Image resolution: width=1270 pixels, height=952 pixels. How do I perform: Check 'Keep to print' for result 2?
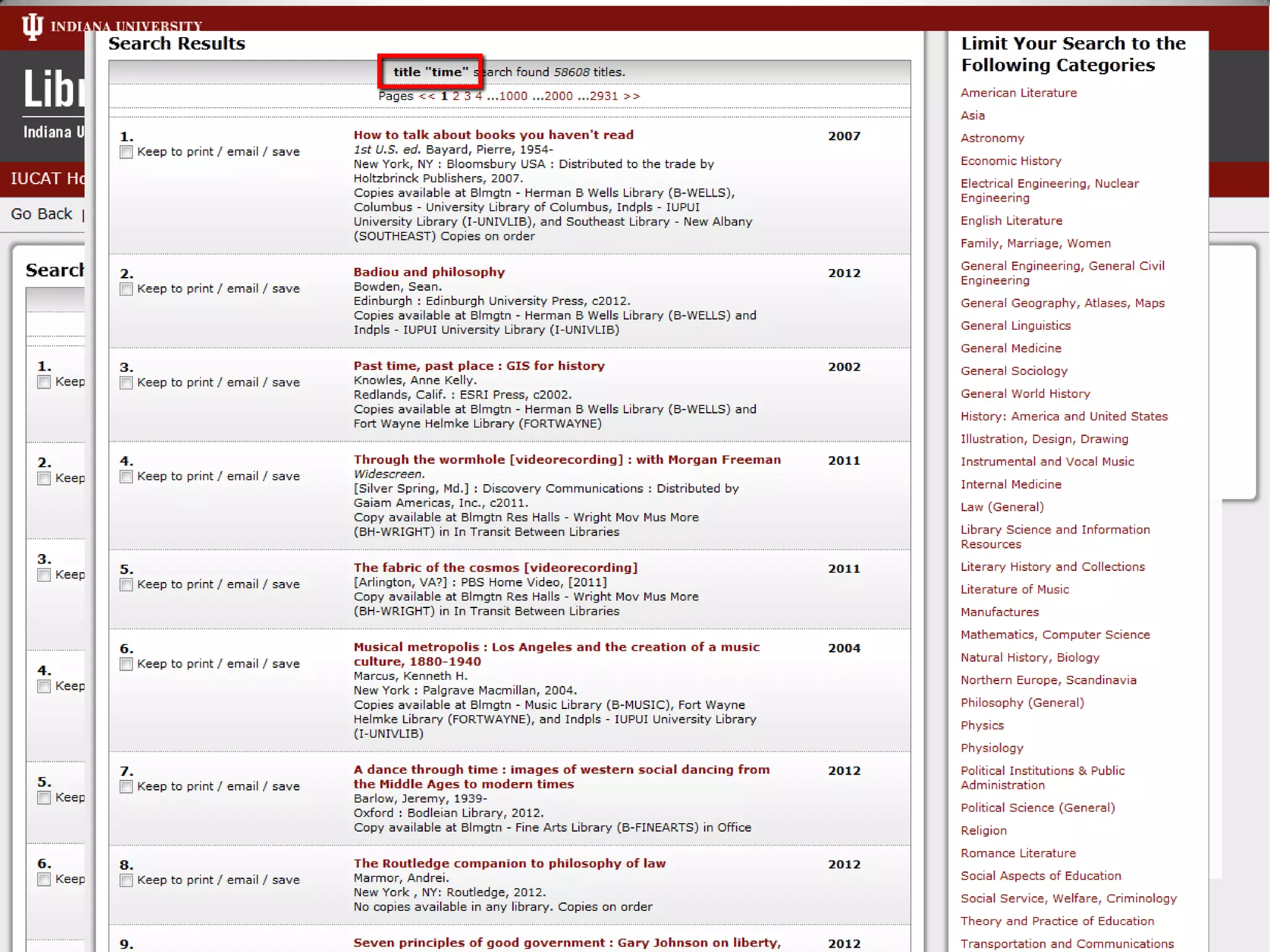(x=126, y=289)
